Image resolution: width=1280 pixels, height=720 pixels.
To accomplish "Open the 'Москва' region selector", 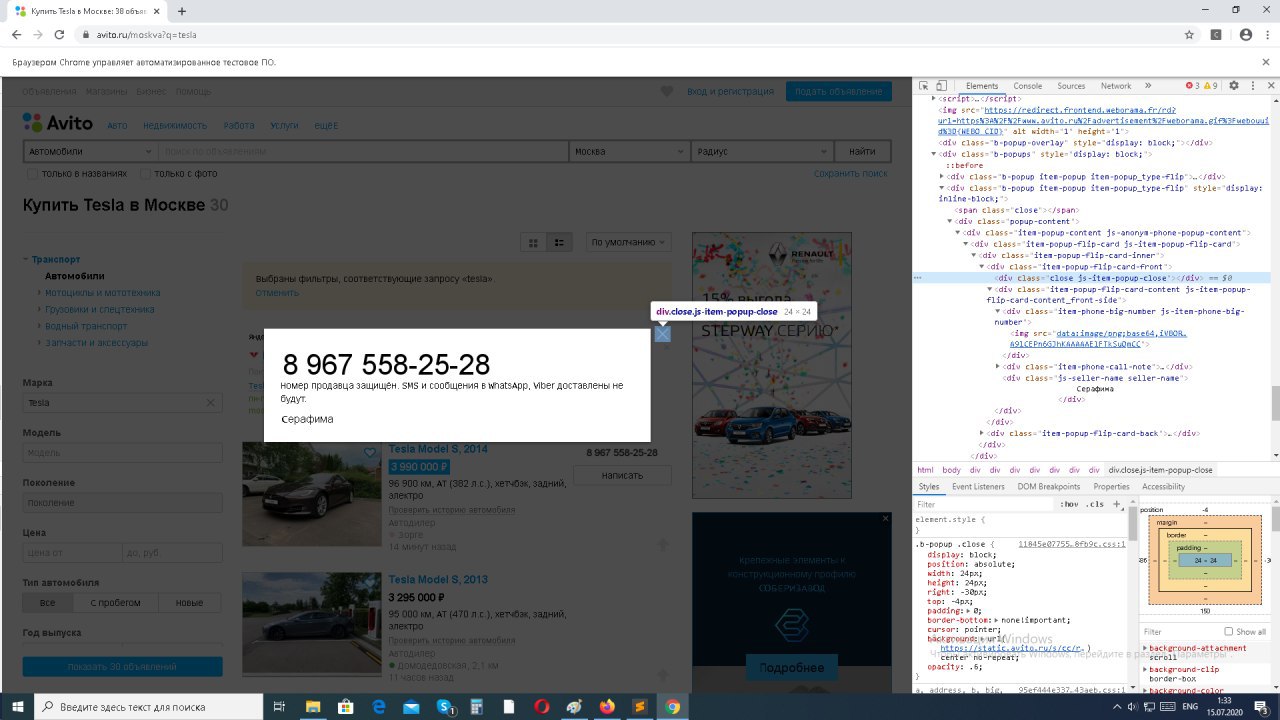I will tap(629, 151).
